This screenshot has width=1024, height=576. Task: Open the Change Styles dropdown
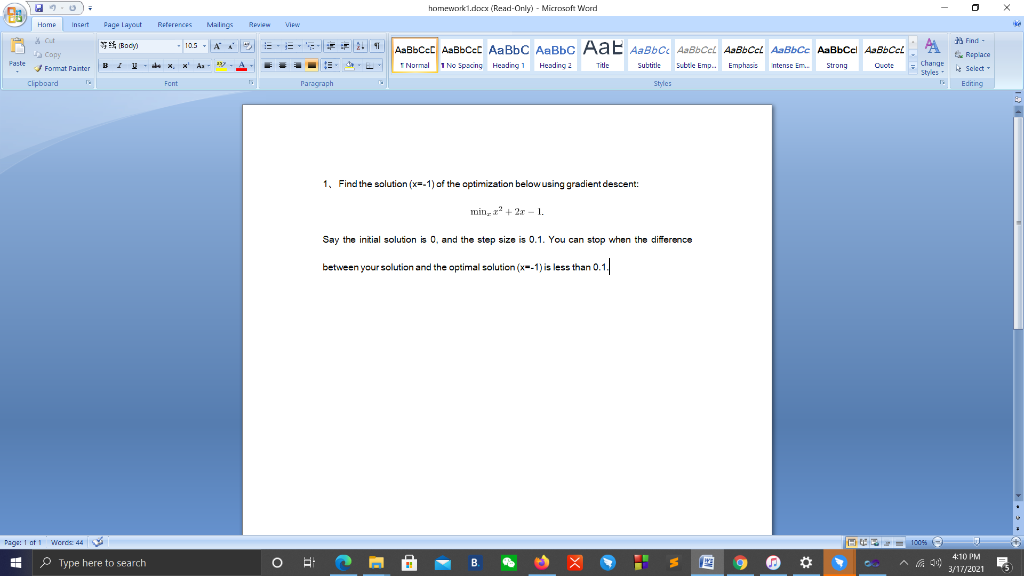point(931,58)
